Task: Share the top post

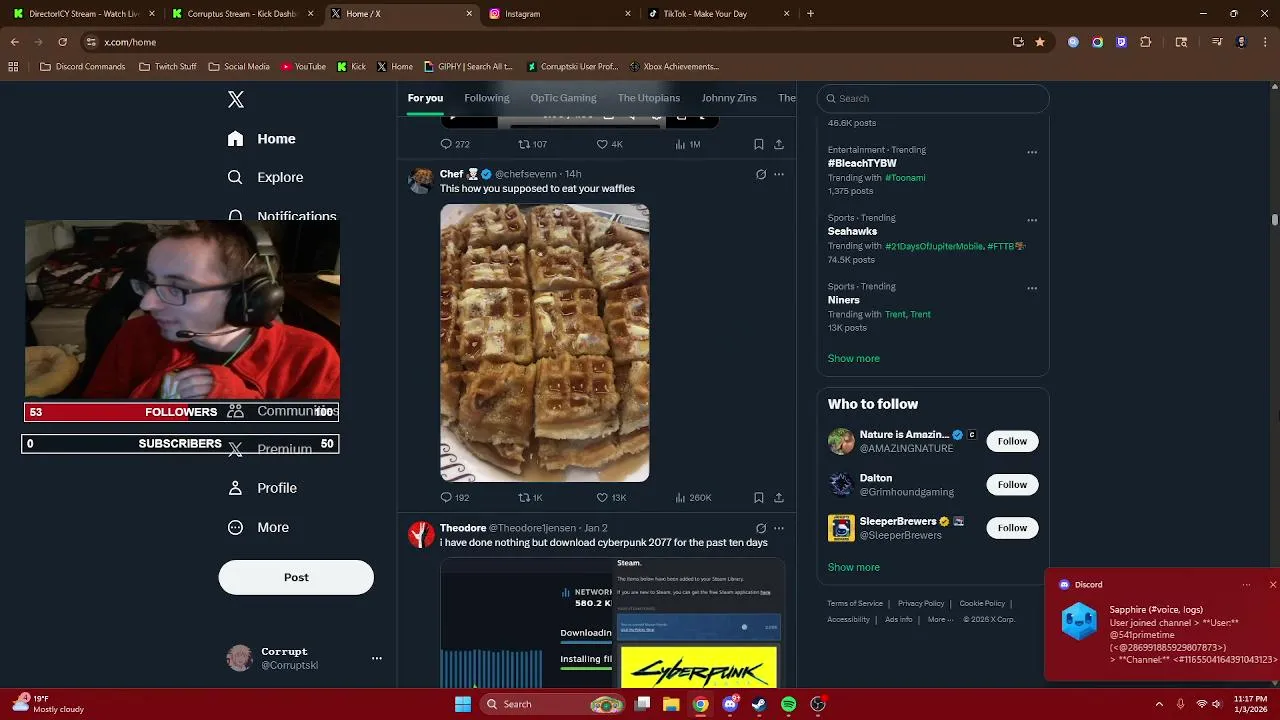Action: [x=779, y=144]
